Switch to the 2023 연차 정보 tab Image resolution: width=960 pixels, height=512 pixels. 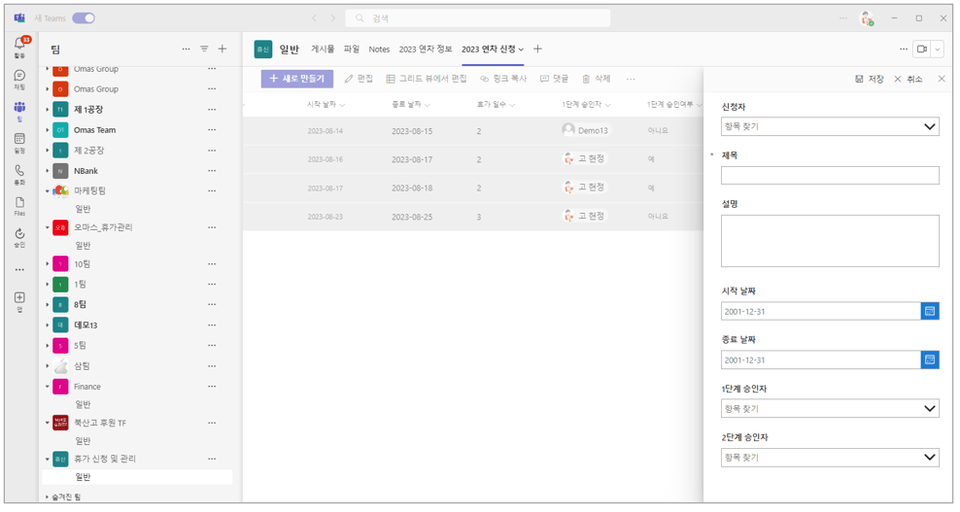(426, 49)
